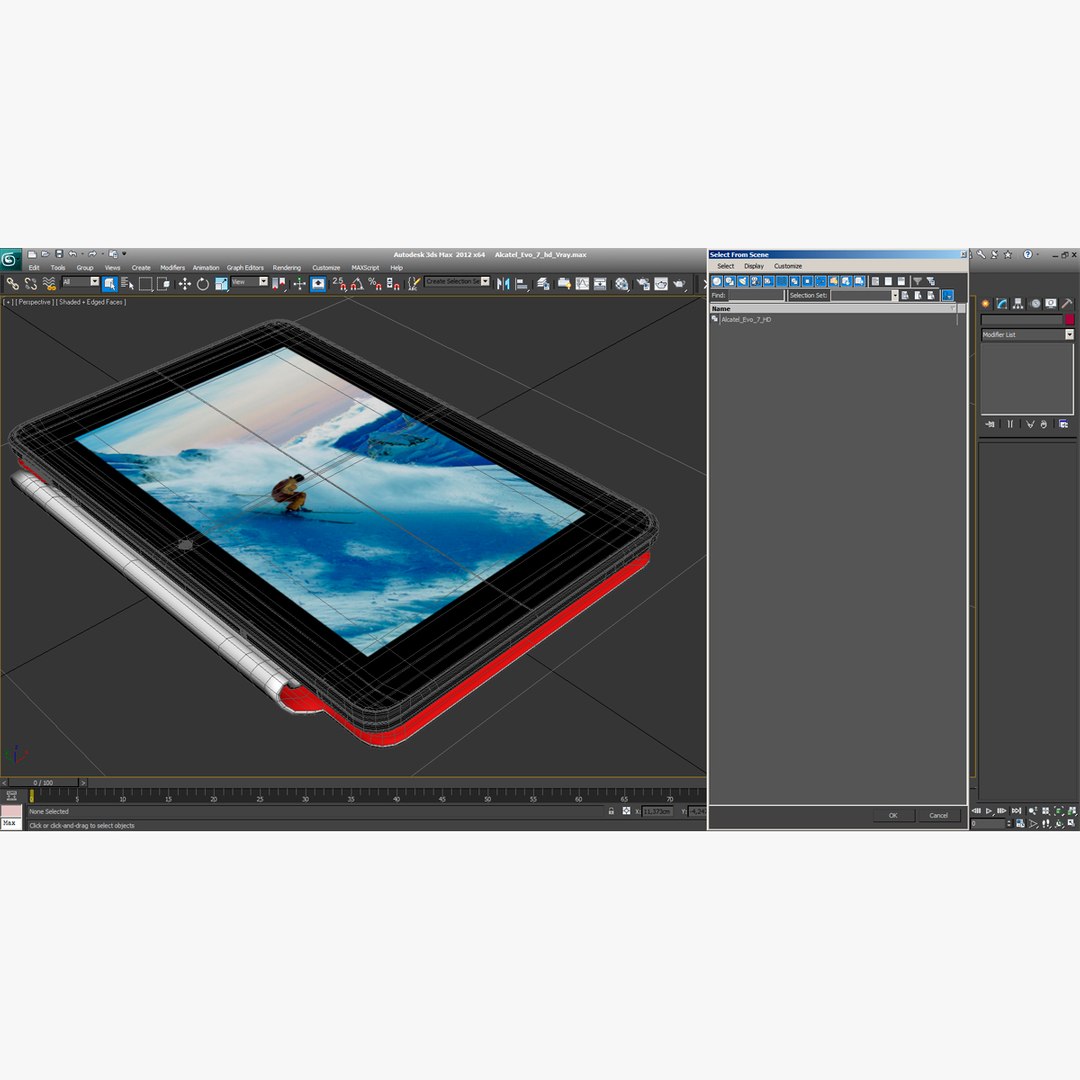1080x1080 pixels.
Task: Click in the Find field
Action: (x=756, y=295)
